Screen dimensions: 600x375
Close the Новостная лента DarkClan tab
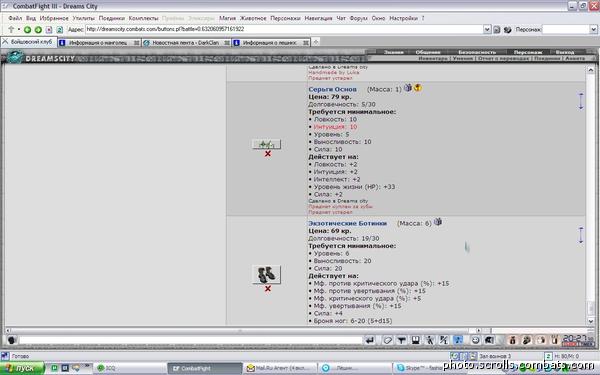click(x=227, y=43)
